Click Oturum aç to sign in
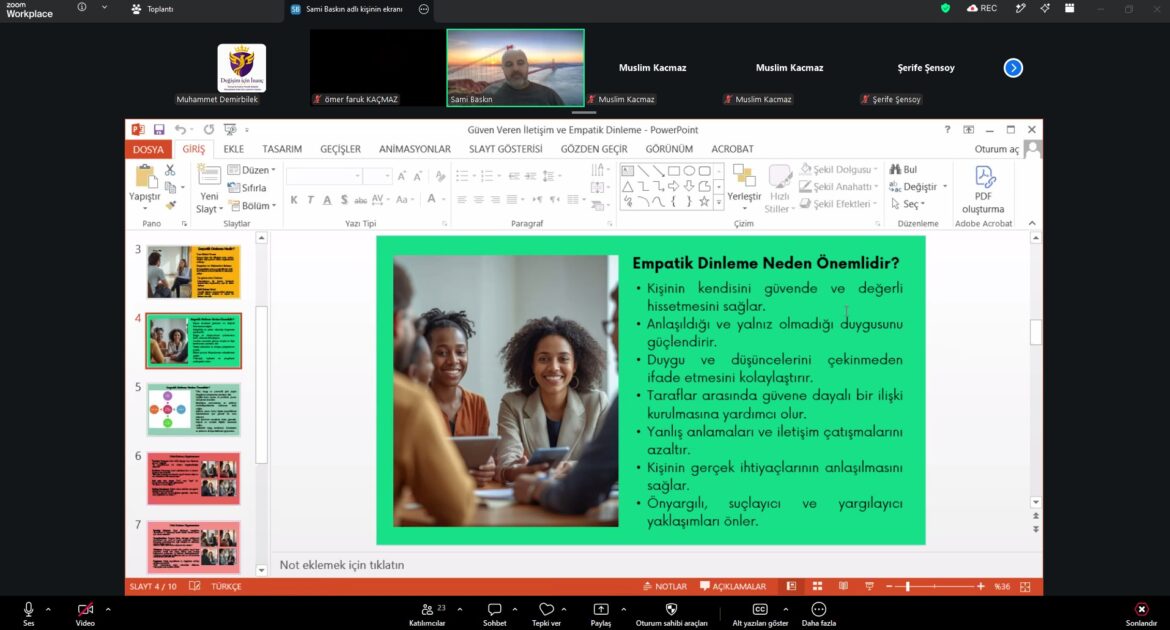The image size is (1170, 630). pos(996,149)
